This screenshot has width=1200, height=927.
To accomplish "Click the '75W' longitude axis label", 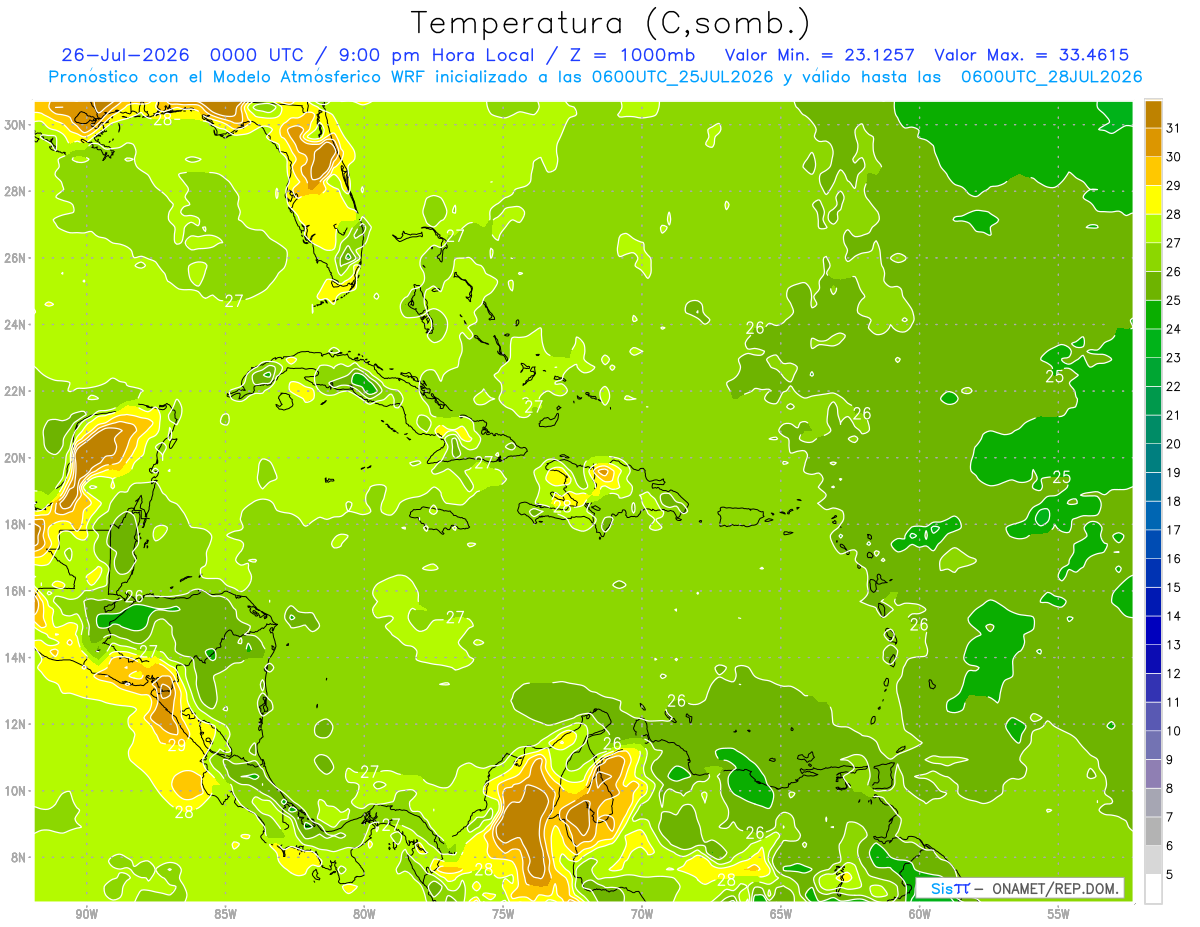I will click(503, 913).
